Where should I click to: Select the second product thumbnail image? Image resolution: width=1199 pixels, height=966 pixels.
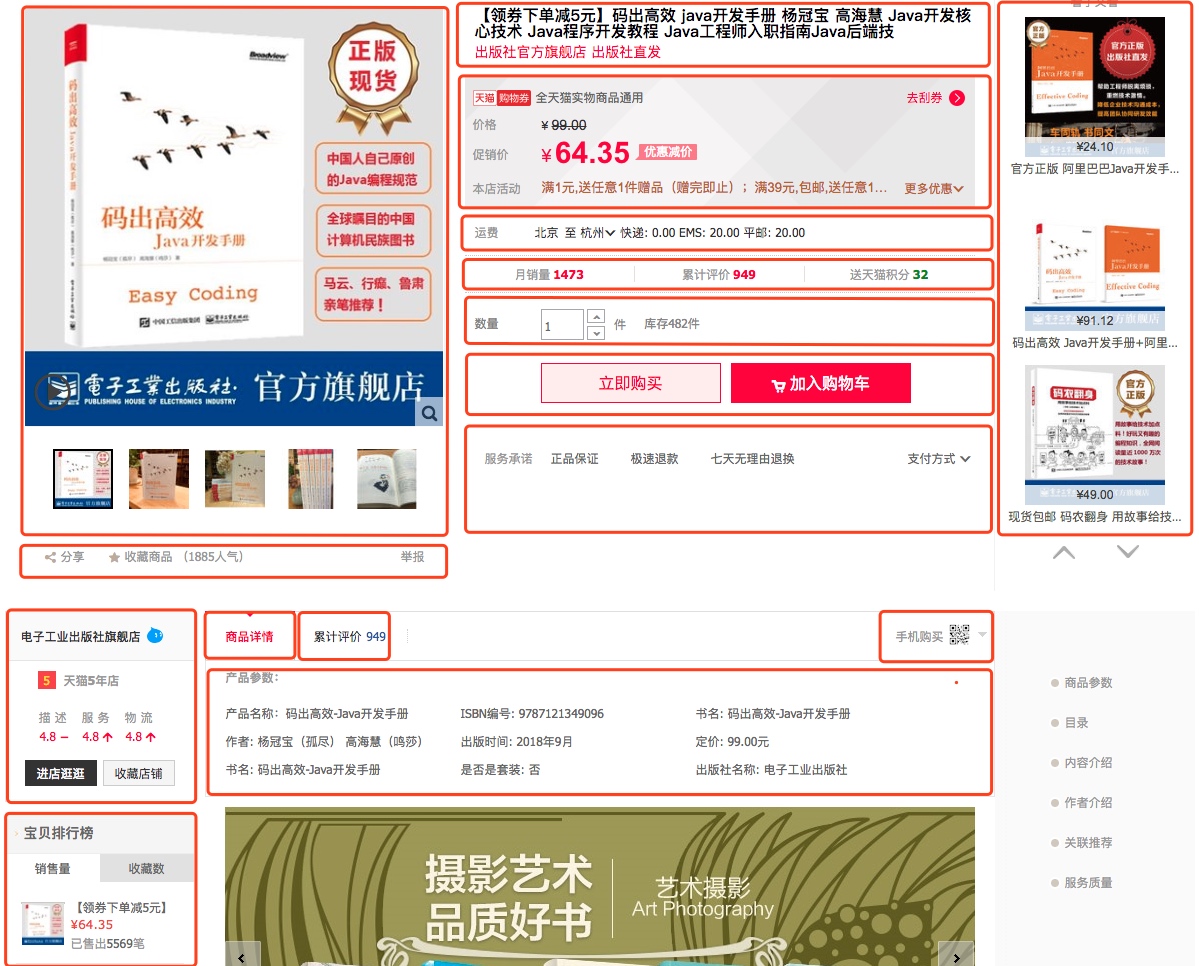tap(159, 479)
